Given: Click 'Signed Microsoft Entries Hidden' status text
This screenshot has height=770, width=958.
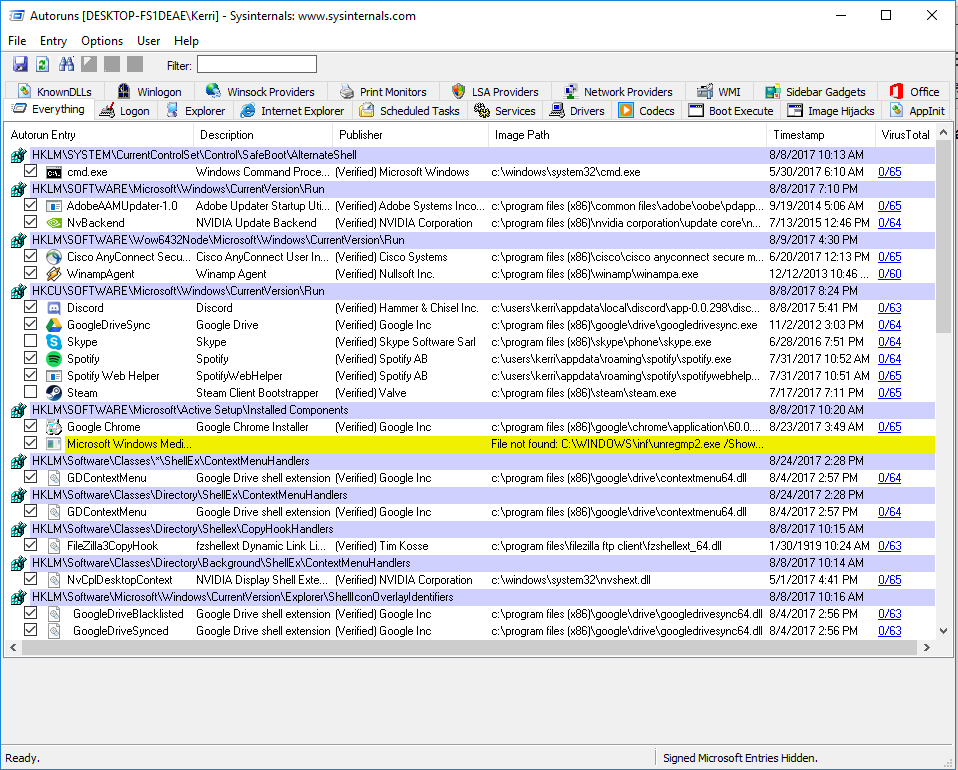Looking at the screenshot, I should point(740,758).
